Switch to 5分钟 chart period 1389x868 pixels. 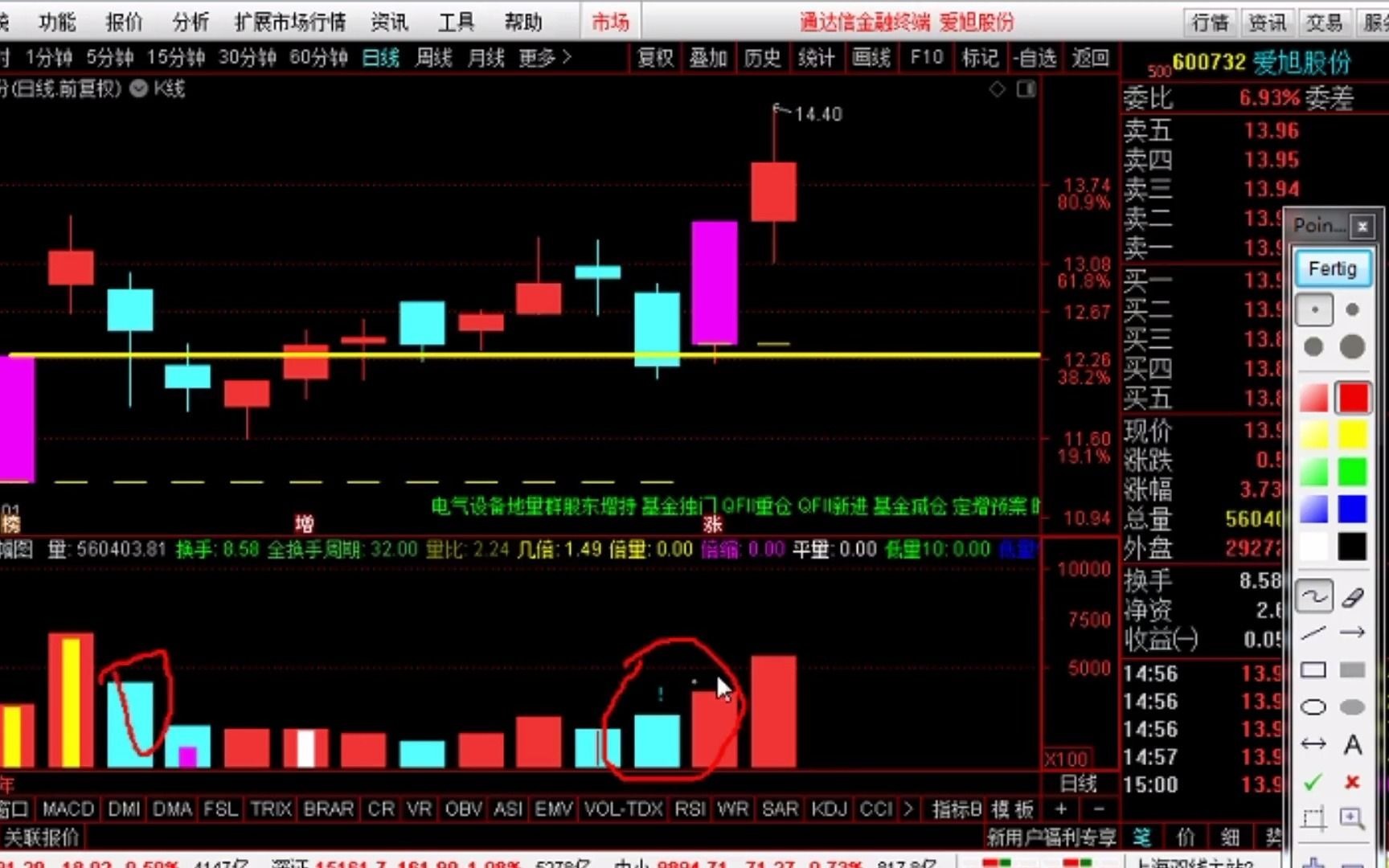click(109, 58)
